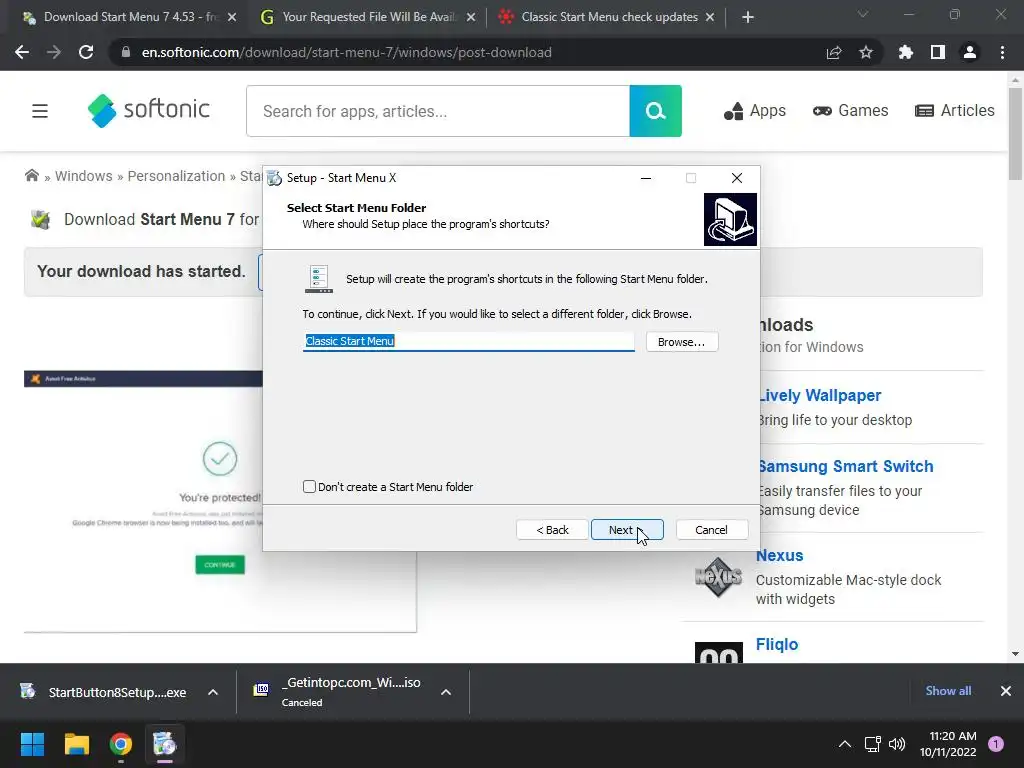Open the Games section
Screen dimensions: 1024x768
pyautogui.click(x=850, y=110)
